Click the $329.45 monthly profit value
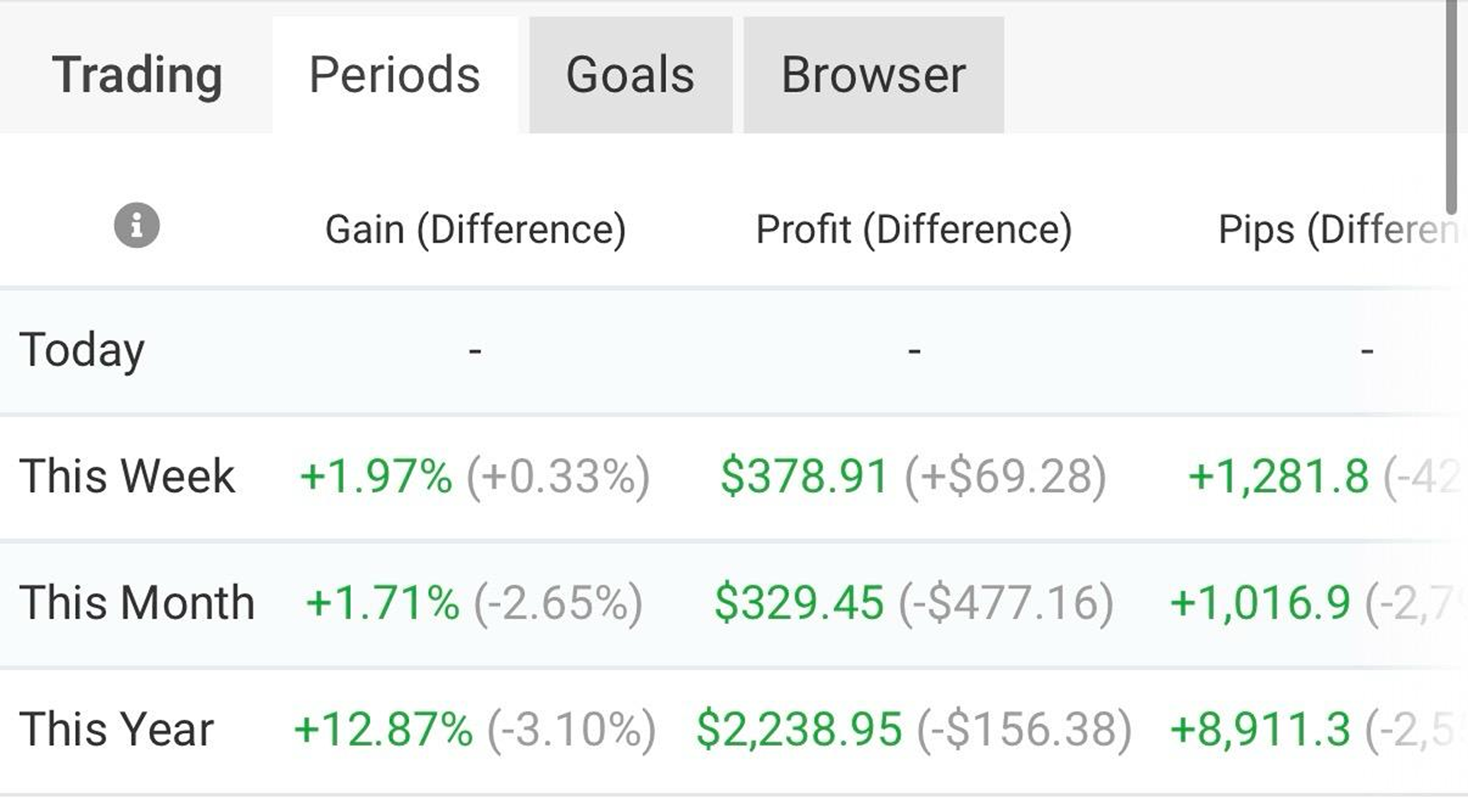This screenshot has width=1468, height=812. [x=799, y=603]
